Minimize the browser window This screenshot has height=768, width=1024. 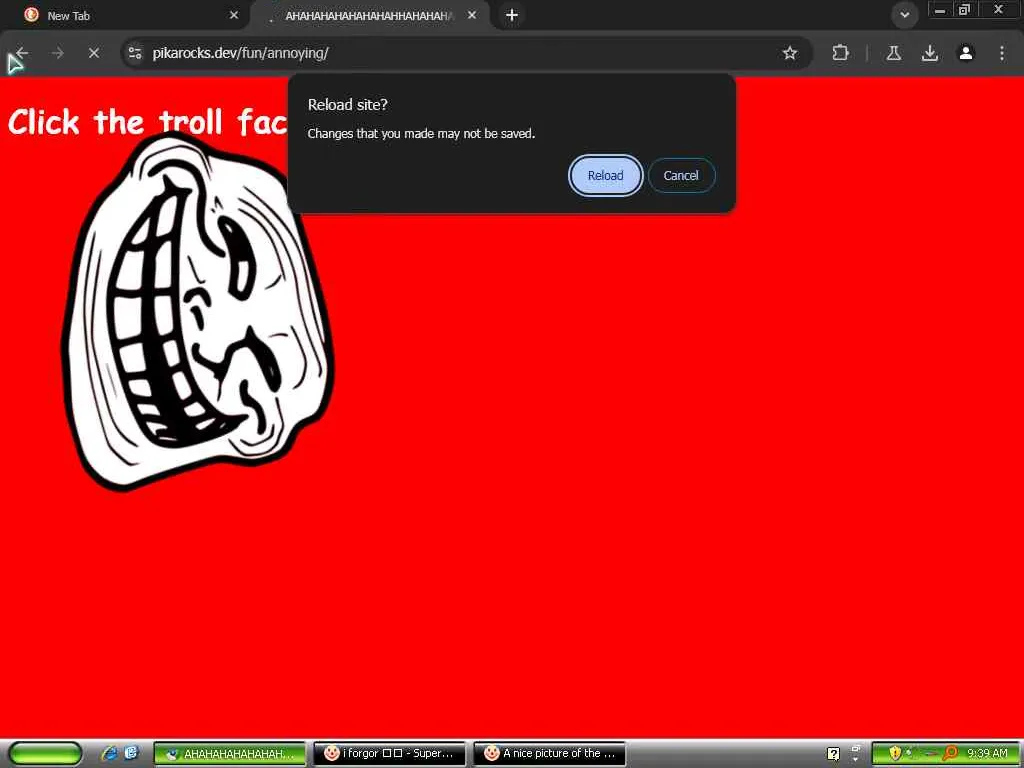tap(940, 10)
